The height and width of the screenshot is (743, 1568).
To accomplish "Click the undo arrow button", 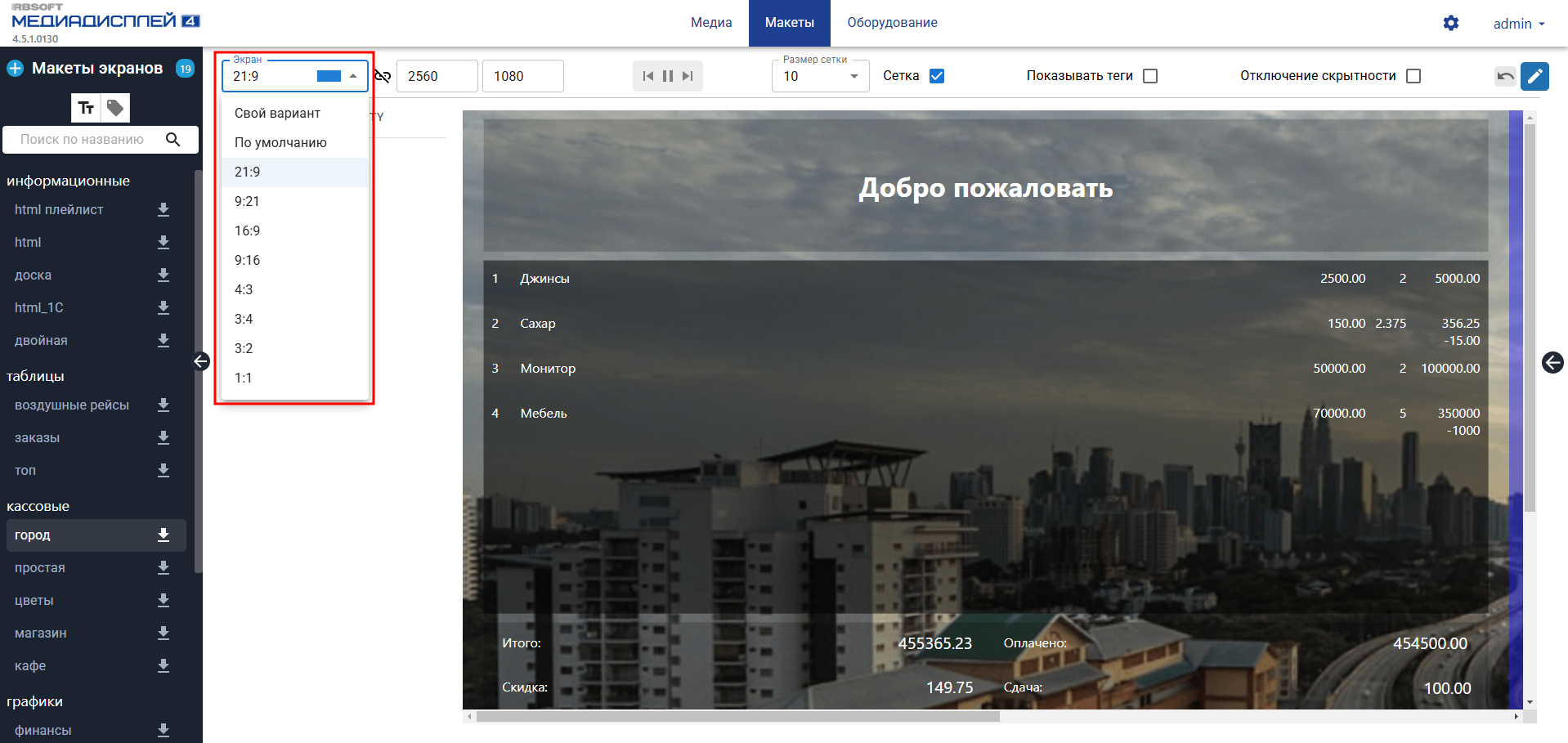I will (1505, 76).
